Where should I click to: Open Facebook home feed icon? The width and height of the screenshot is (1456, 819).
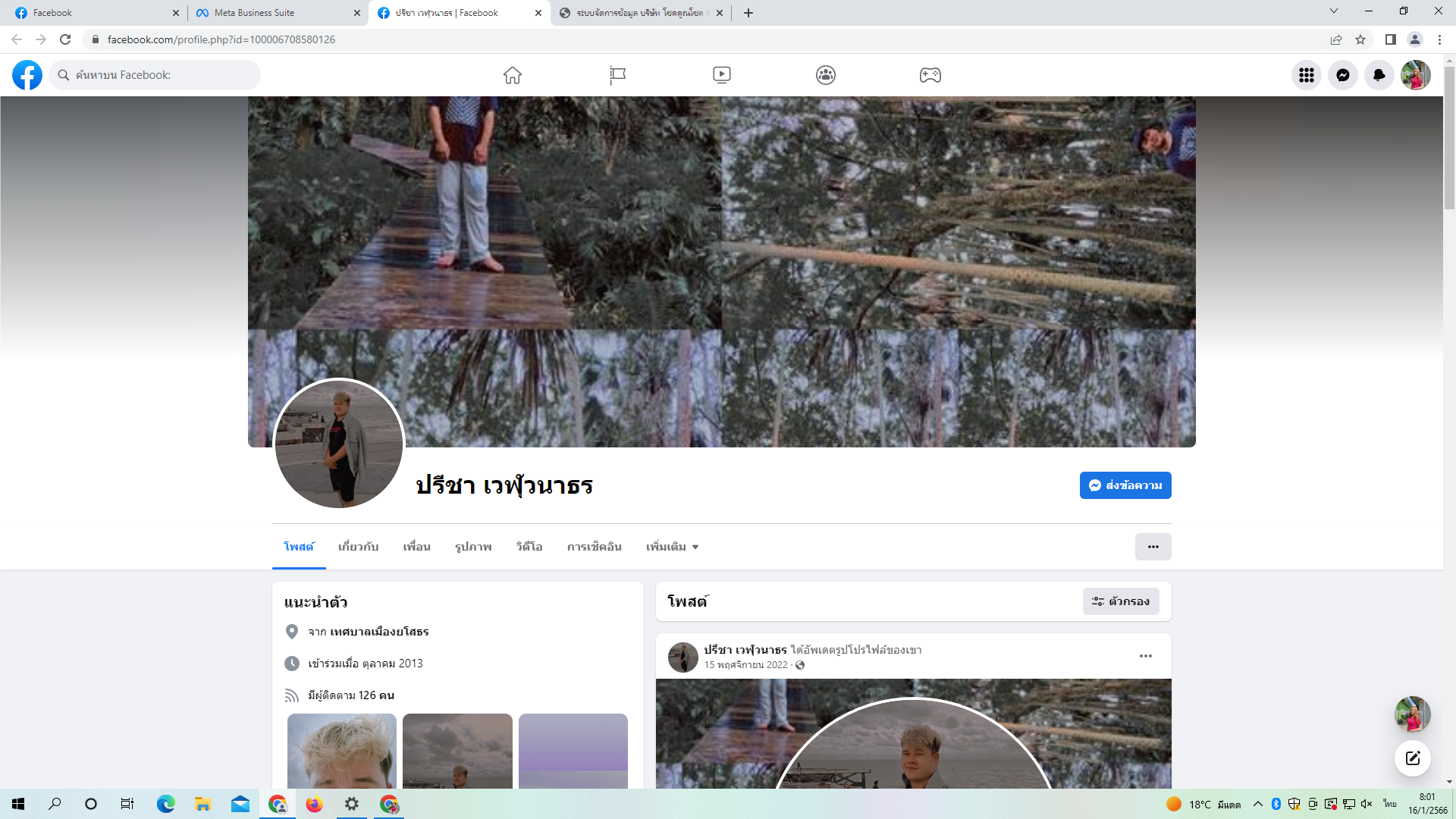click(513, 75)
